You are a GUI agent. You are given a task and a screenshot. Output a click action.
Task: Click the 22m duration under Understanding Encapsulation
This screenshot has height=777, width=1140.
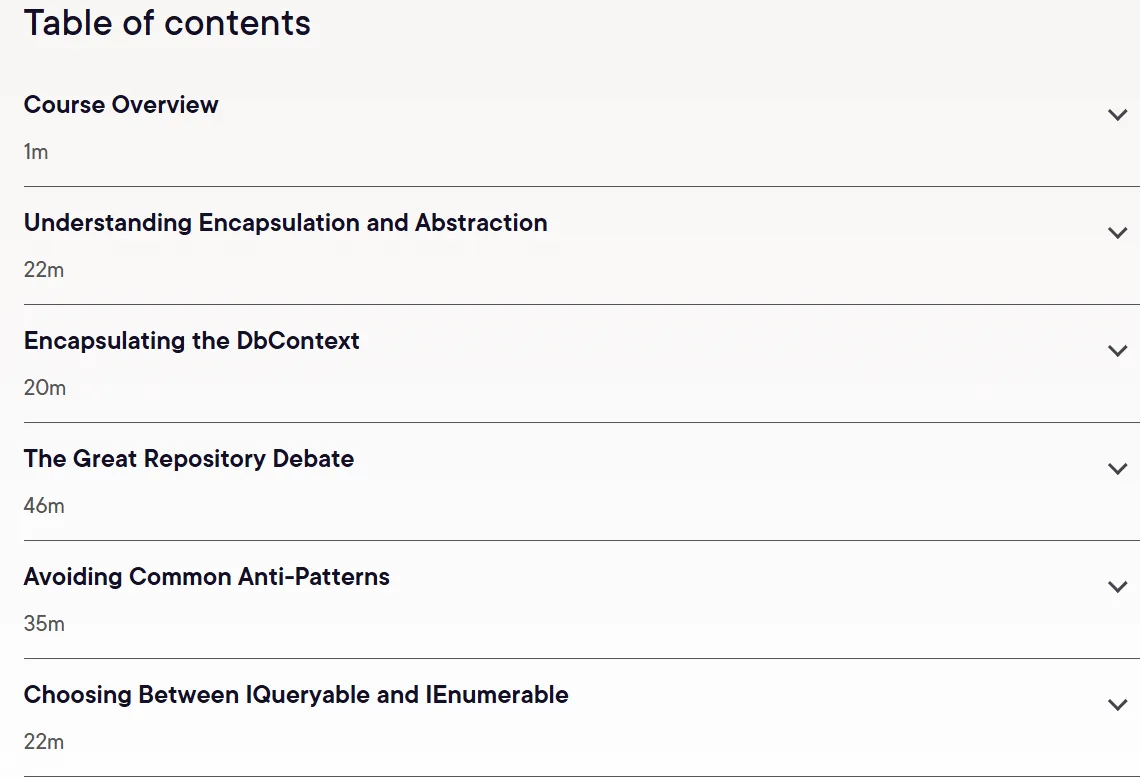click(x=44, y=270)
